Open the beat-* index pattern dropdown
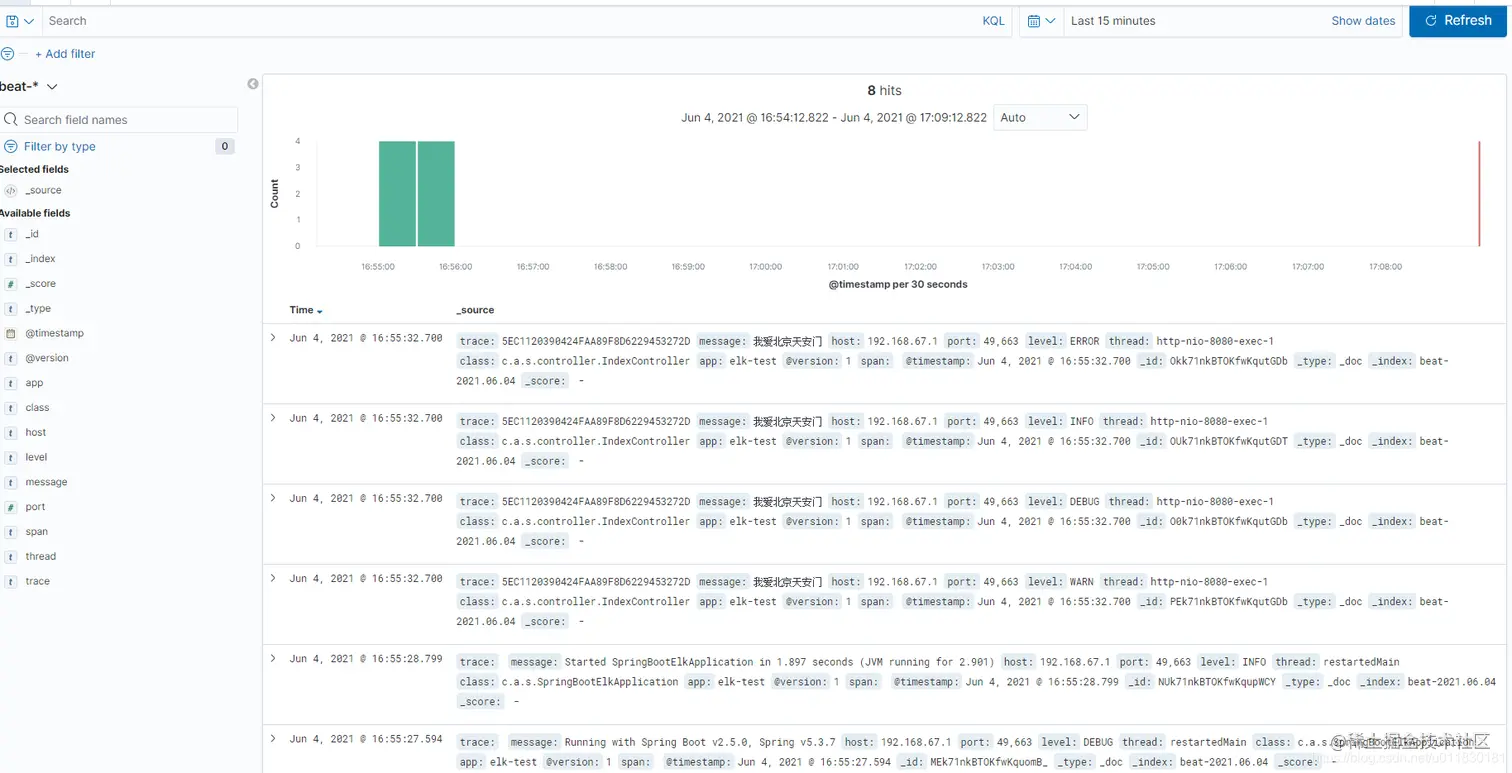 [30, 87]
